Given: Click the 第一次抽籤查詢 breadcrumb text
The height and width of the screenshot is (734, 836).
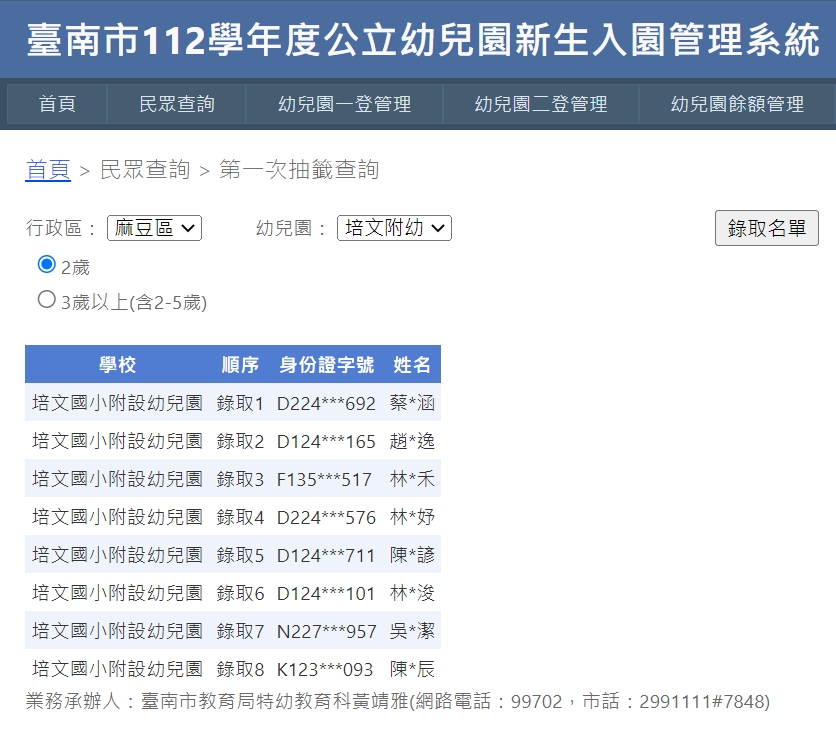Looking at the screenshot, I should click(299, 170).
